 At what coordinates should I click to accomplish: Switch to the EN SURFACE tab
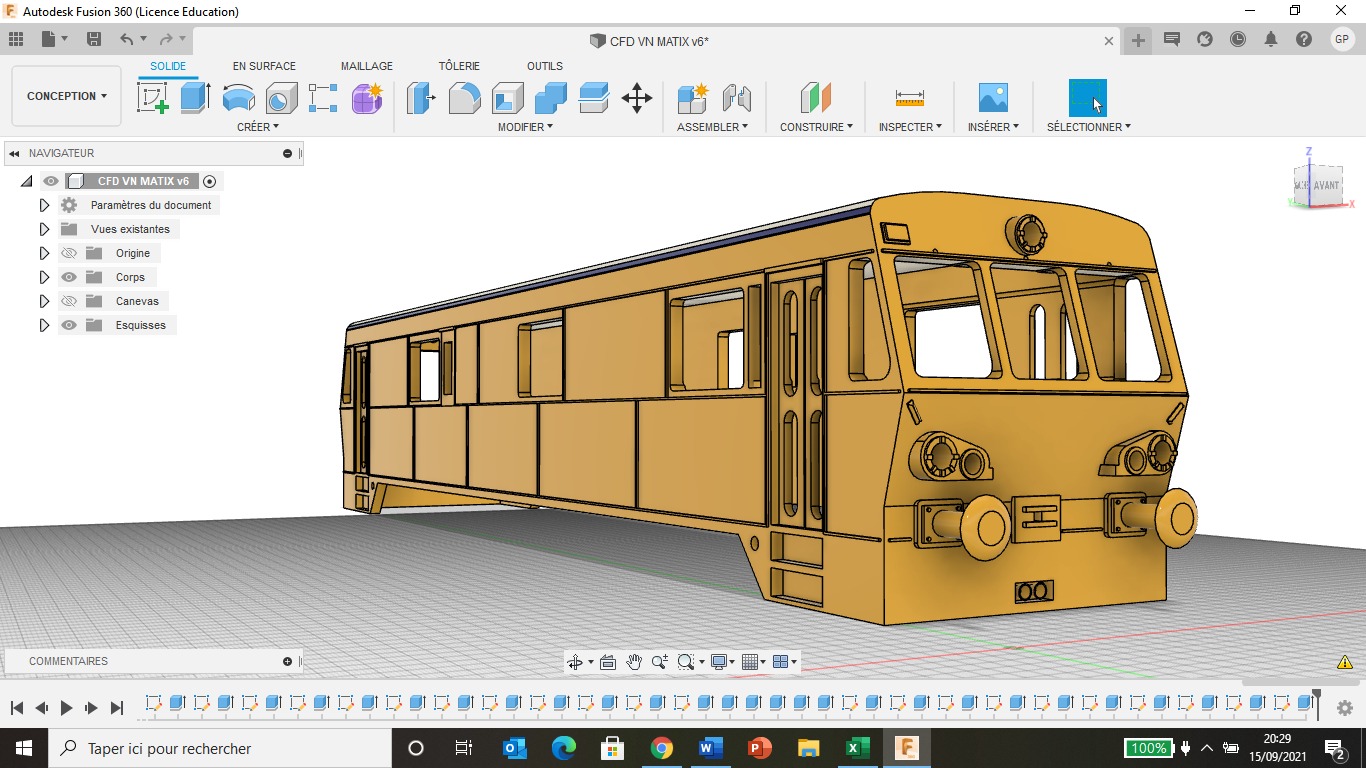(264, 66)
